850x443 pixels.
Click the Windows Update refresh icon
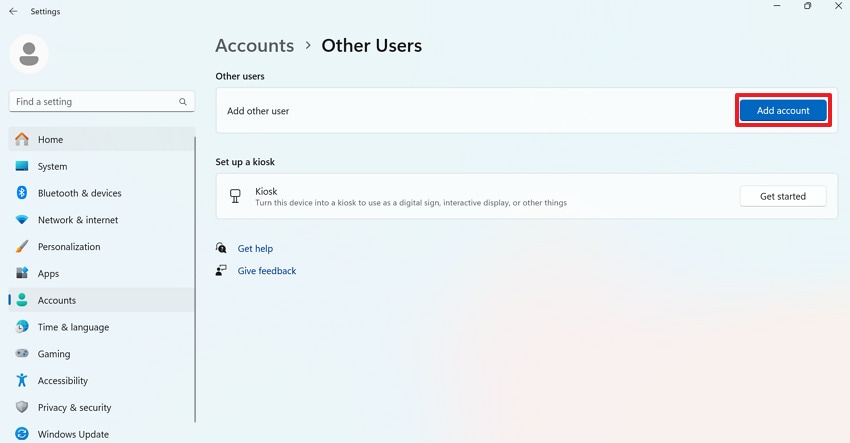(x=22, y=434)
